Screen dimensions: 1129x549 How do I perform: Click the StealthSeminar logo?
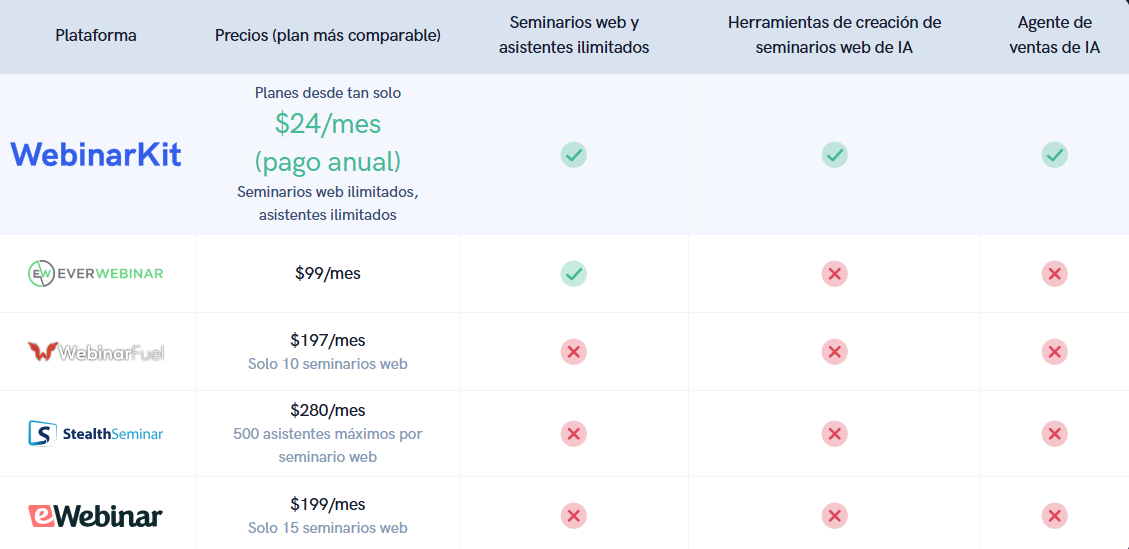96,433
